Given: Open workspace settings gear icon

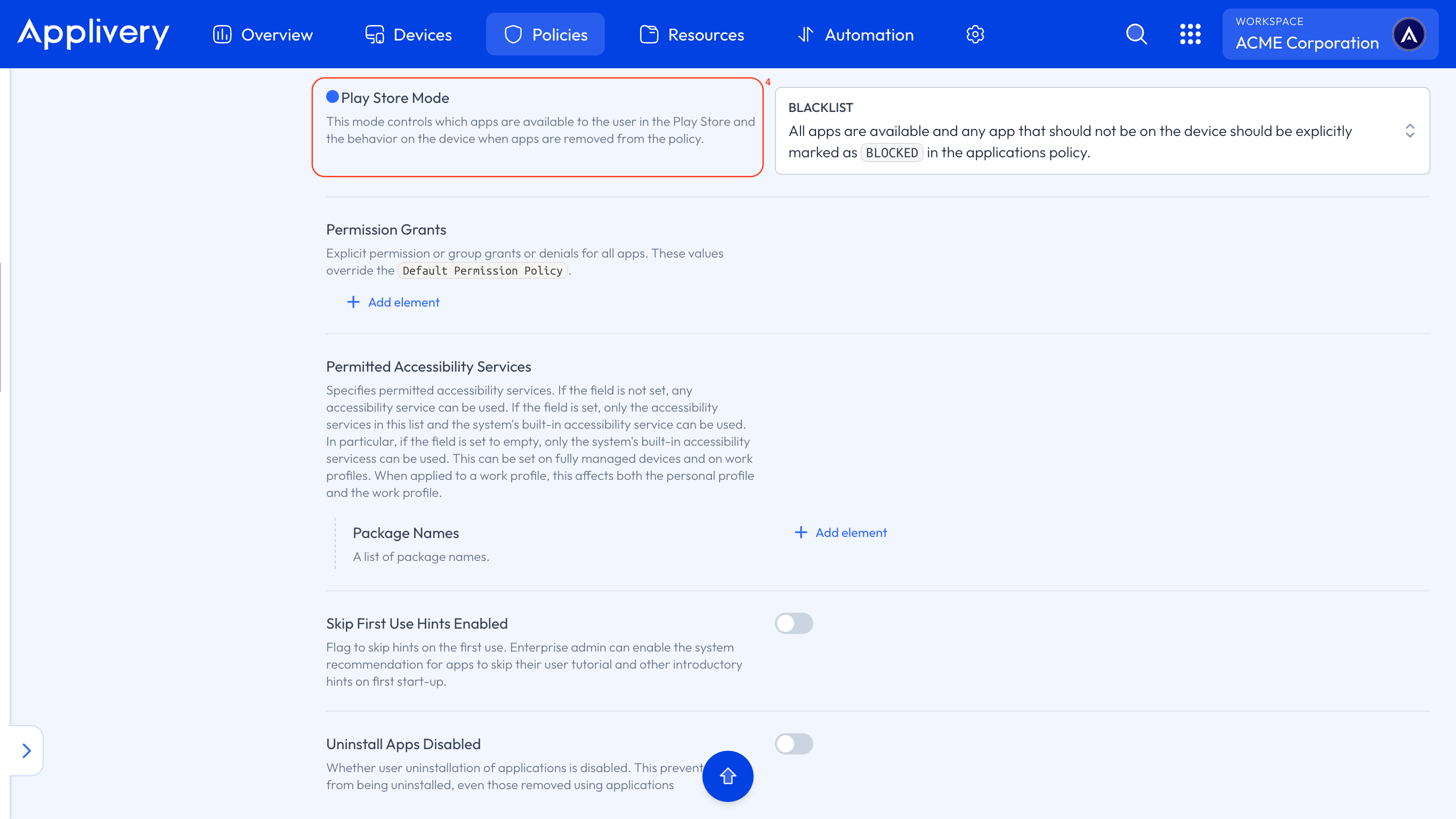Looking at the screenshot, I should tap(975, 34).
